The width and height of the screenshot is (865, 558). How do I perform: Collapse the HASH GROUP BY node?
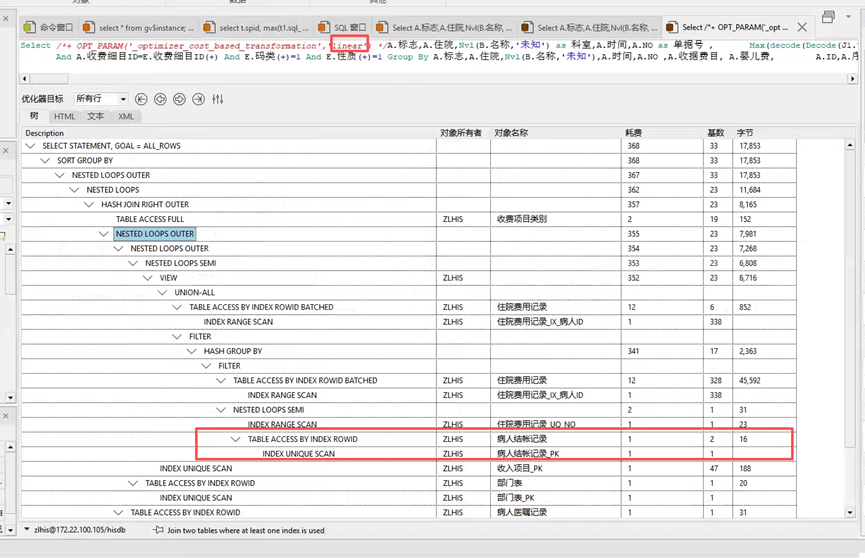point(191,351)
